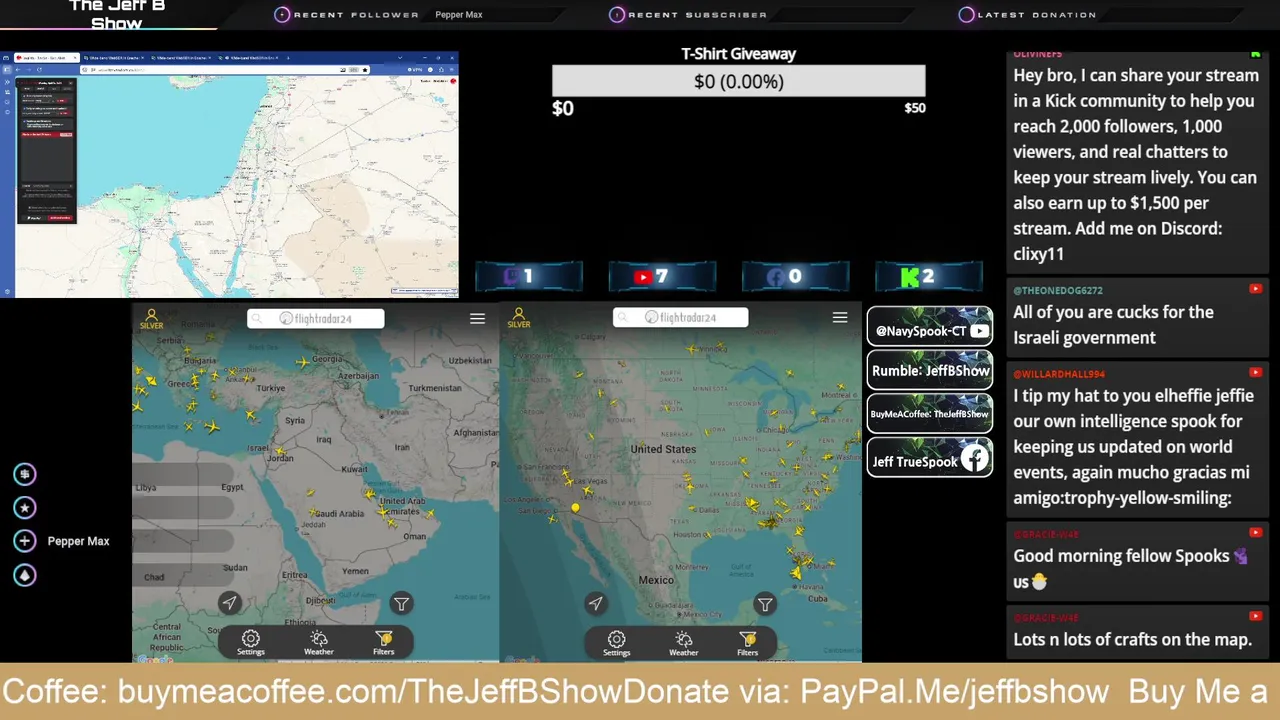Open the SILVER account icon on Middle East map
Viewport: 1280px width, 720px height.
[x=152, y=318]
